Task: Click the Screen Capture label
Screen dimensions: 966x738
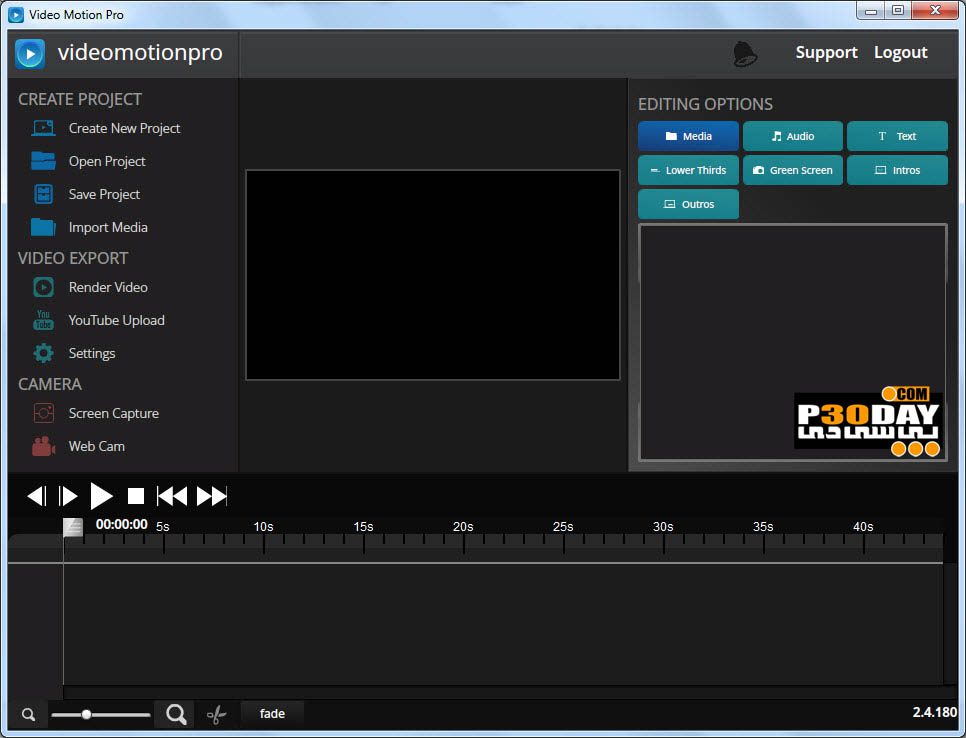Action: (x=113, y=413)
